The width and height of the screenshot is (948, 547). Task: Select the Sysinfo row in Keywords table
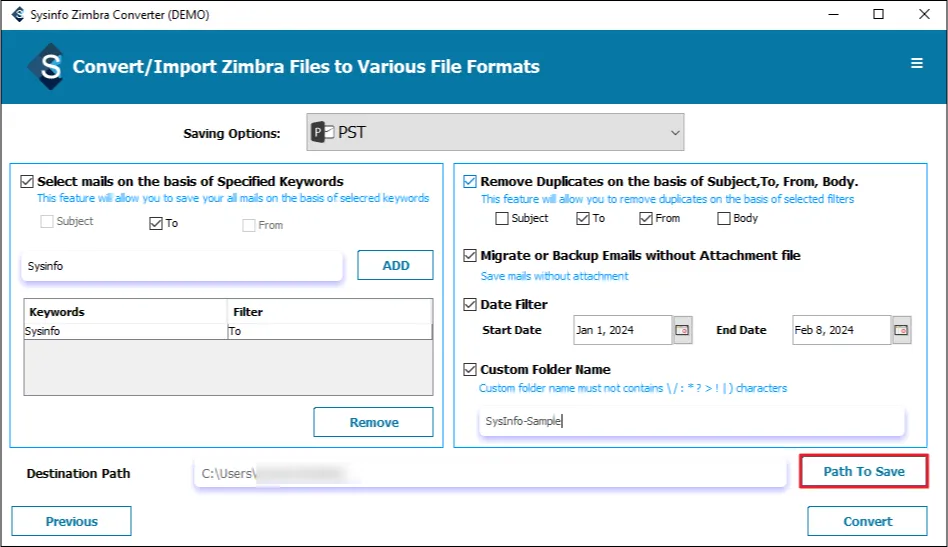(126, 331)
